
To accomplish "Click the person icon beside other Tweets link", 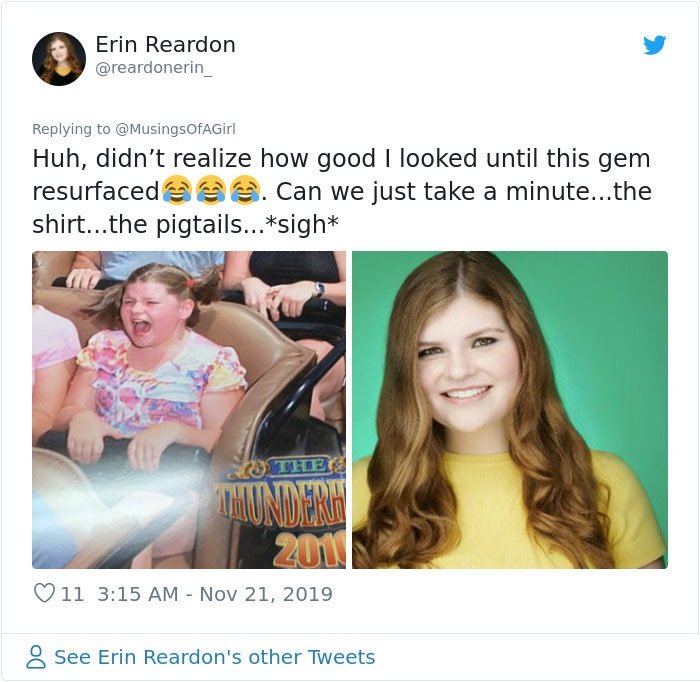I will [x=36, y=657].
